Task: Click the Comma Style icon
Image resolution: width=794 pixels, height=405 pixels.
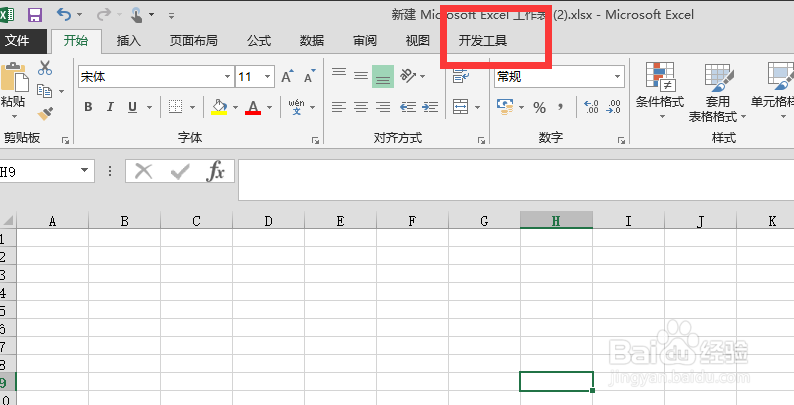Action: pos(560,107)
